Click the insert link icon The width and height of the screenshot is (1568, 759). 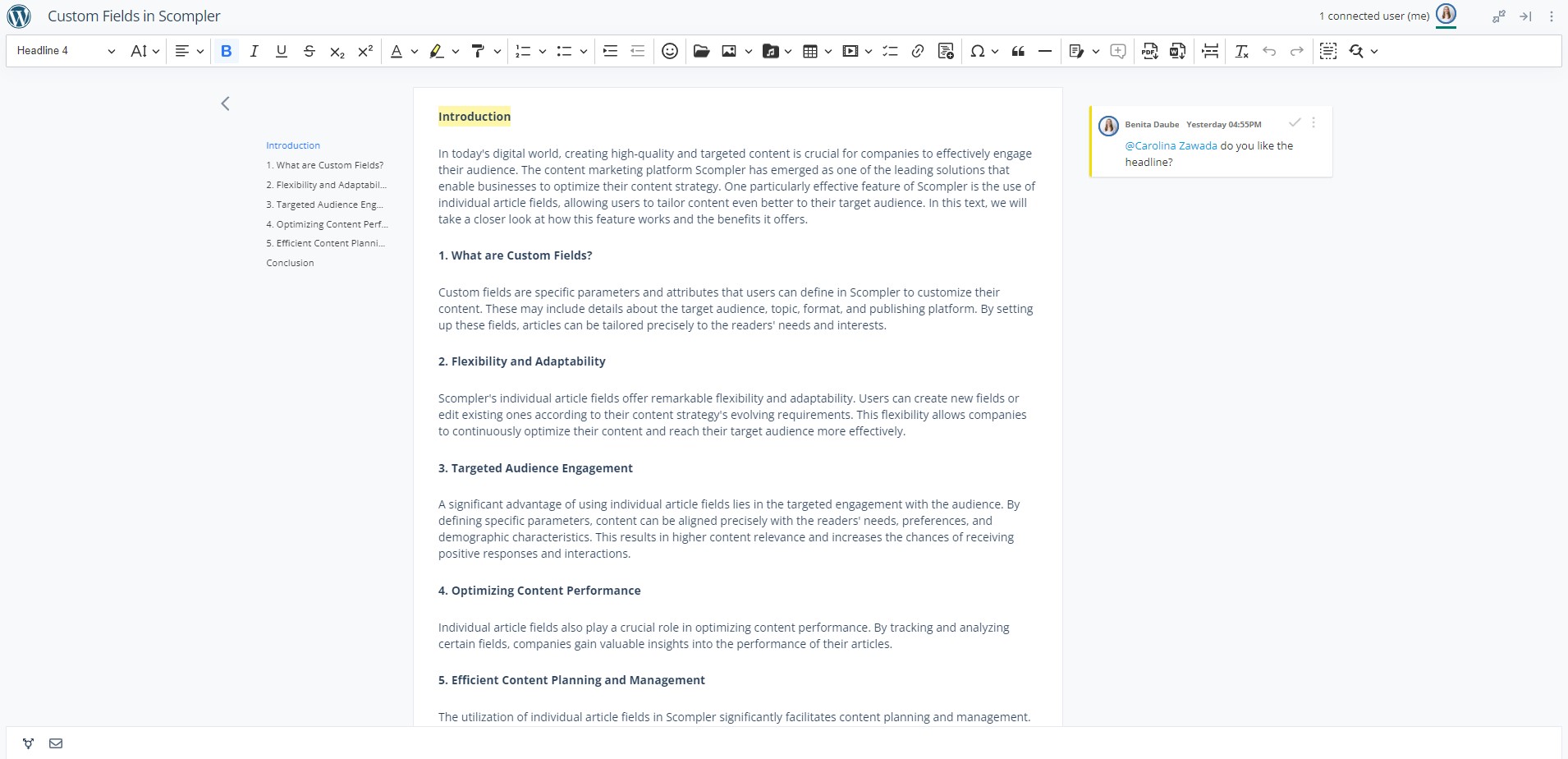tap(918, 51)
